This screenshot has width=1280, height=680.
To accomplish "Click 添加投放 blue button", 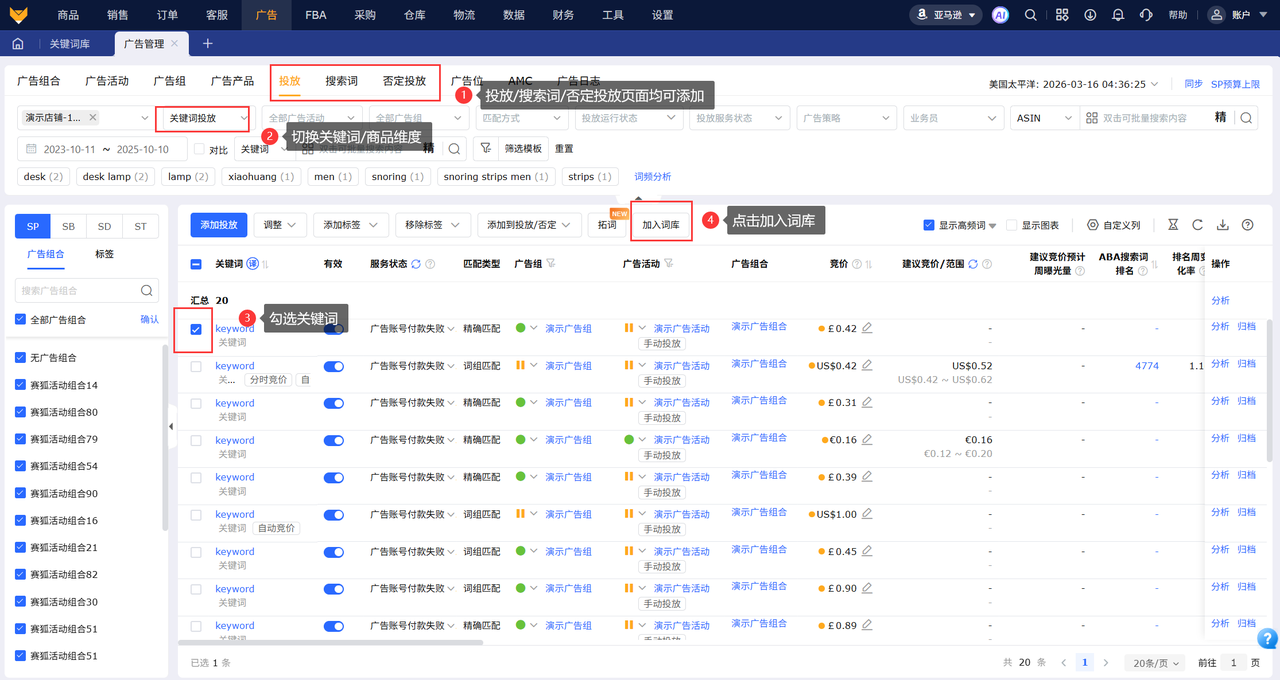I will 219,225.
